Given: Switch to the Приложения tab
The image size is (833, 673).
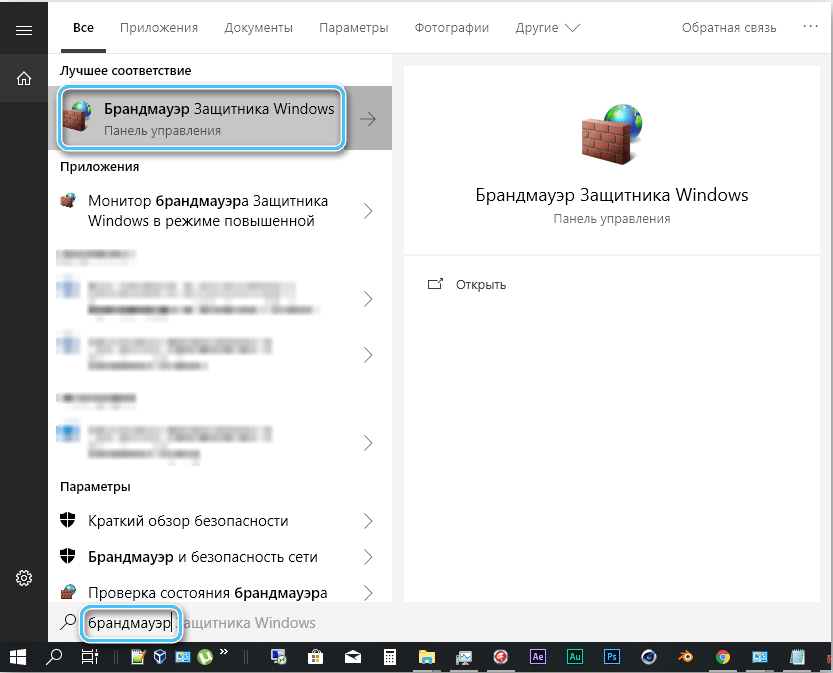Looking at the screenshot, I should pos(159,28).
